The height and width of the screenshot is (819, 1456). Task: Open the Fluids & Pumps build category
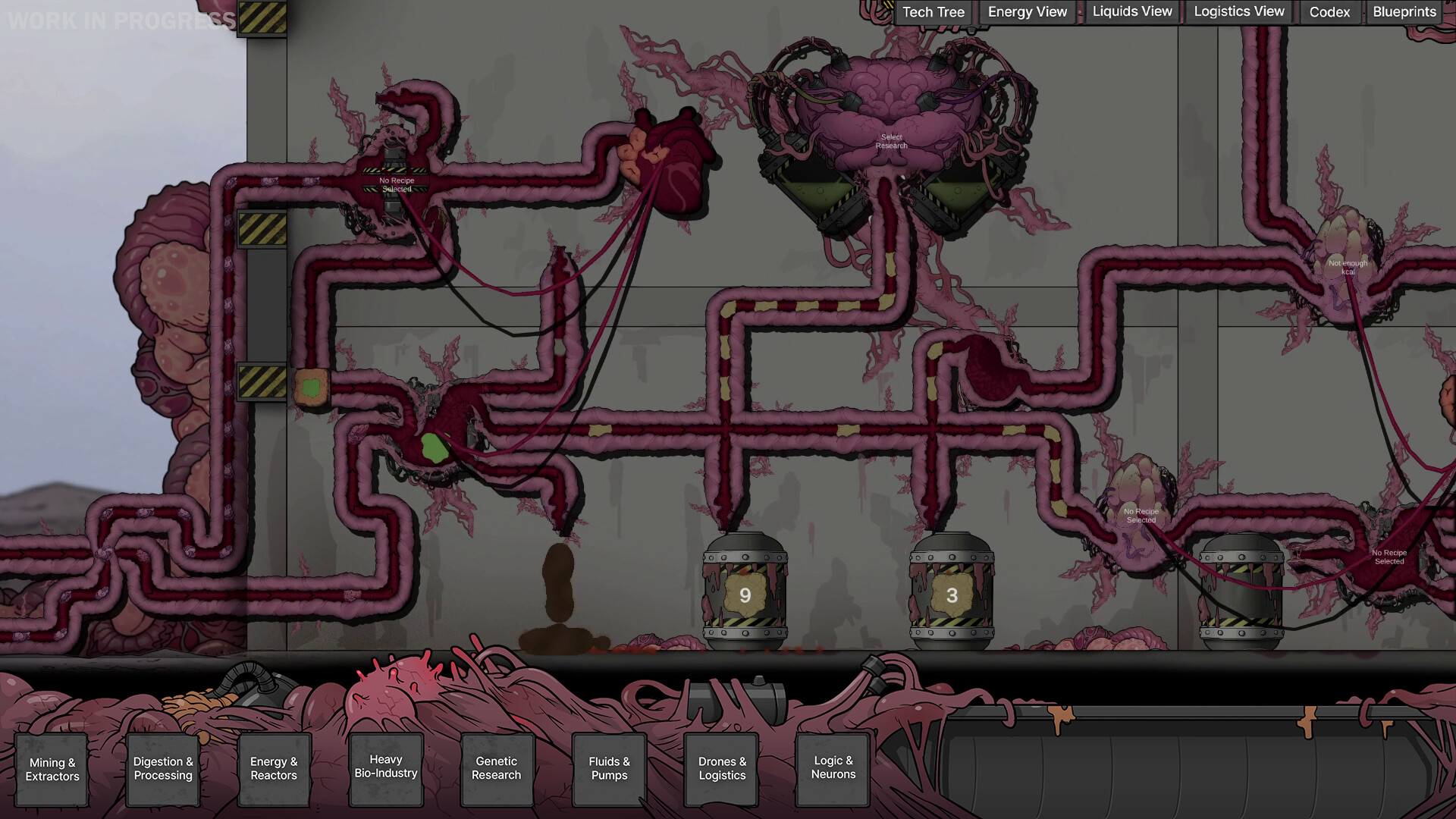click(x=609, y=769)
